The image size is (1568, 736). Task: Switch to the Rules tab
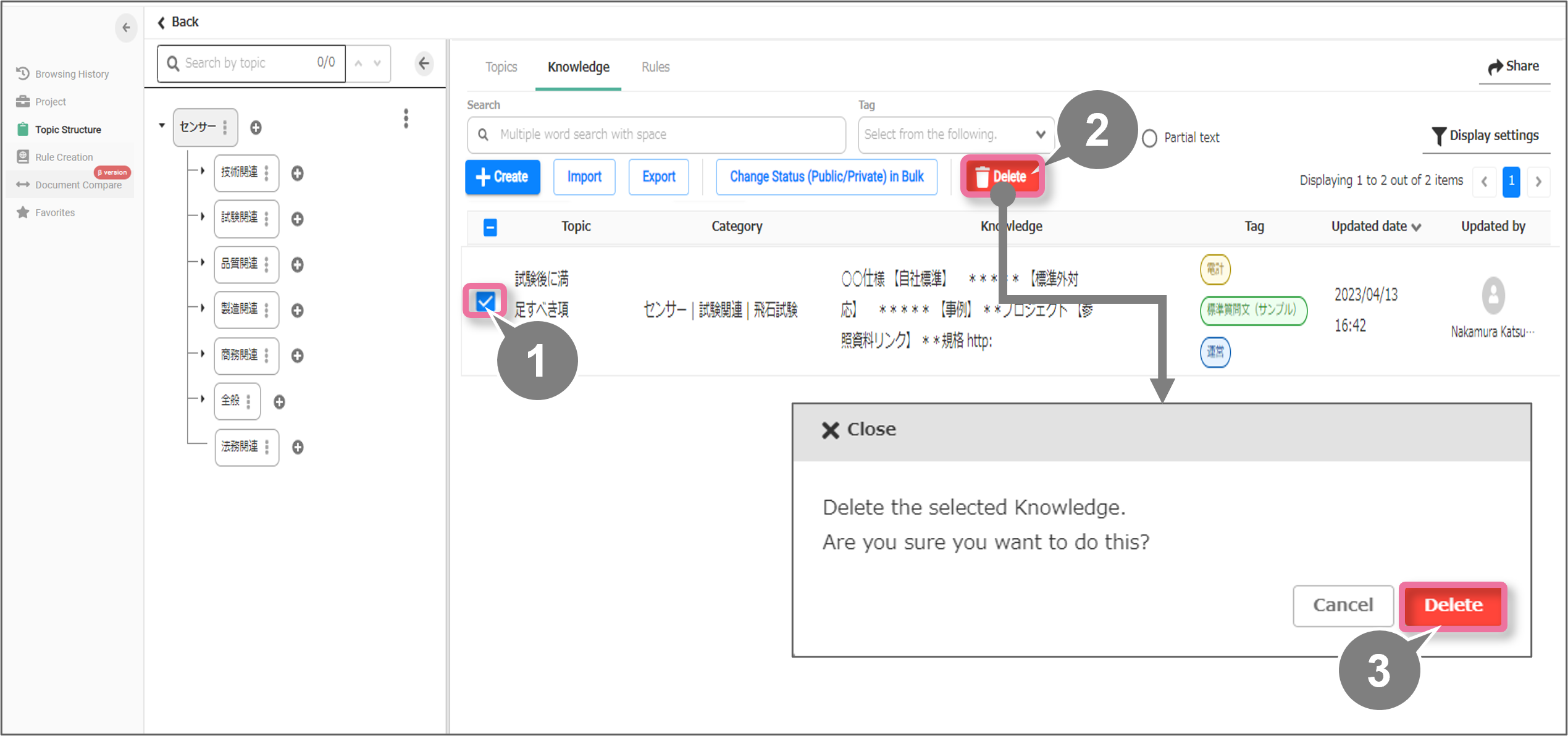click(x=655, y=67)
